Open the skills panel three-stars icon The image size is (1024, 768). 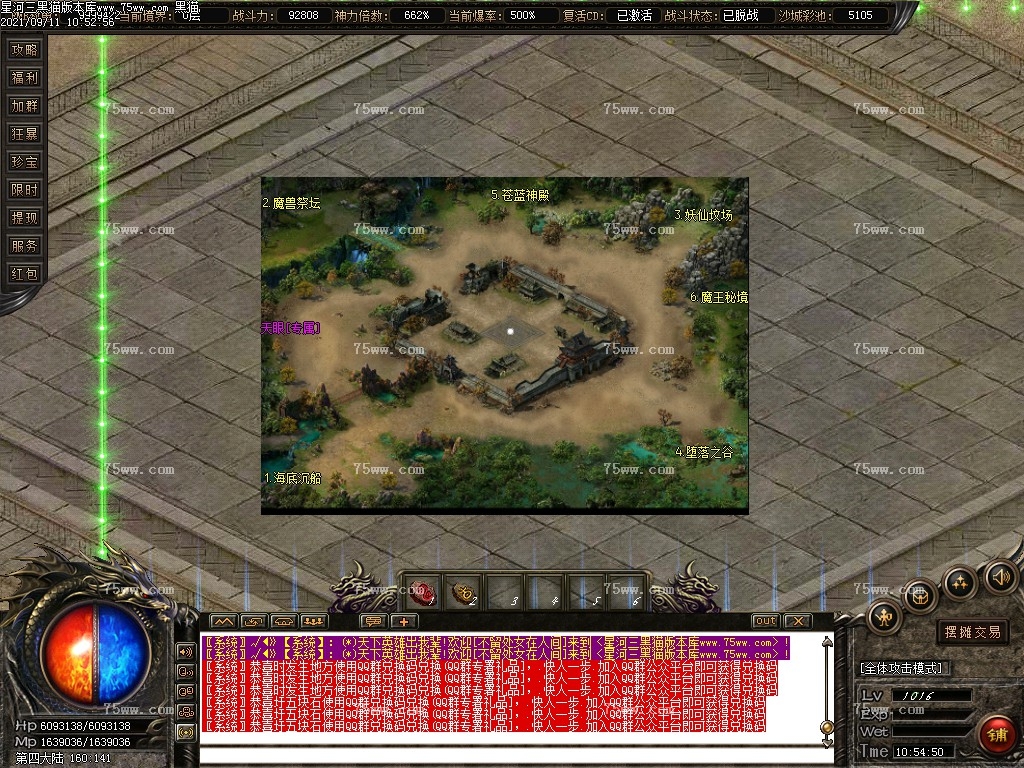tap(959, 583)
